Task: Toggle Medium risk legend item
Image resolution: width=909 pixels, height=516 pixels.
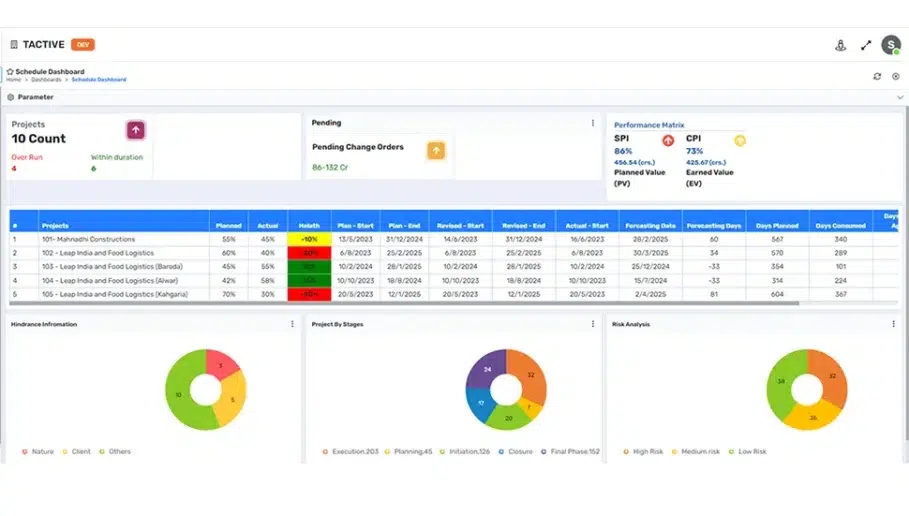Action: pos(695,452)
